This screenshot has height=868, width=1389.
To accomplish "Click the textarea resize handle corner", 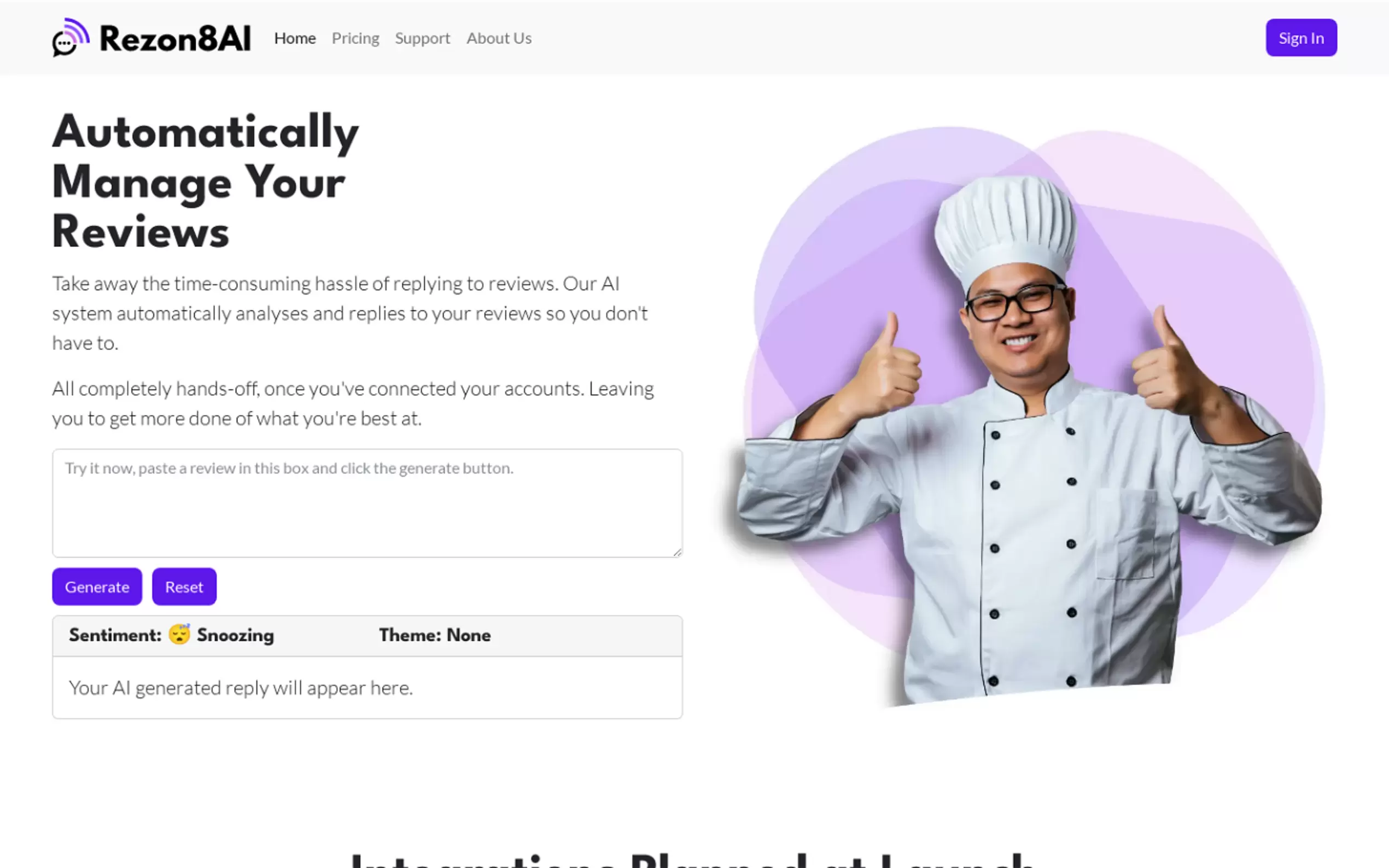I will point(677,552).
